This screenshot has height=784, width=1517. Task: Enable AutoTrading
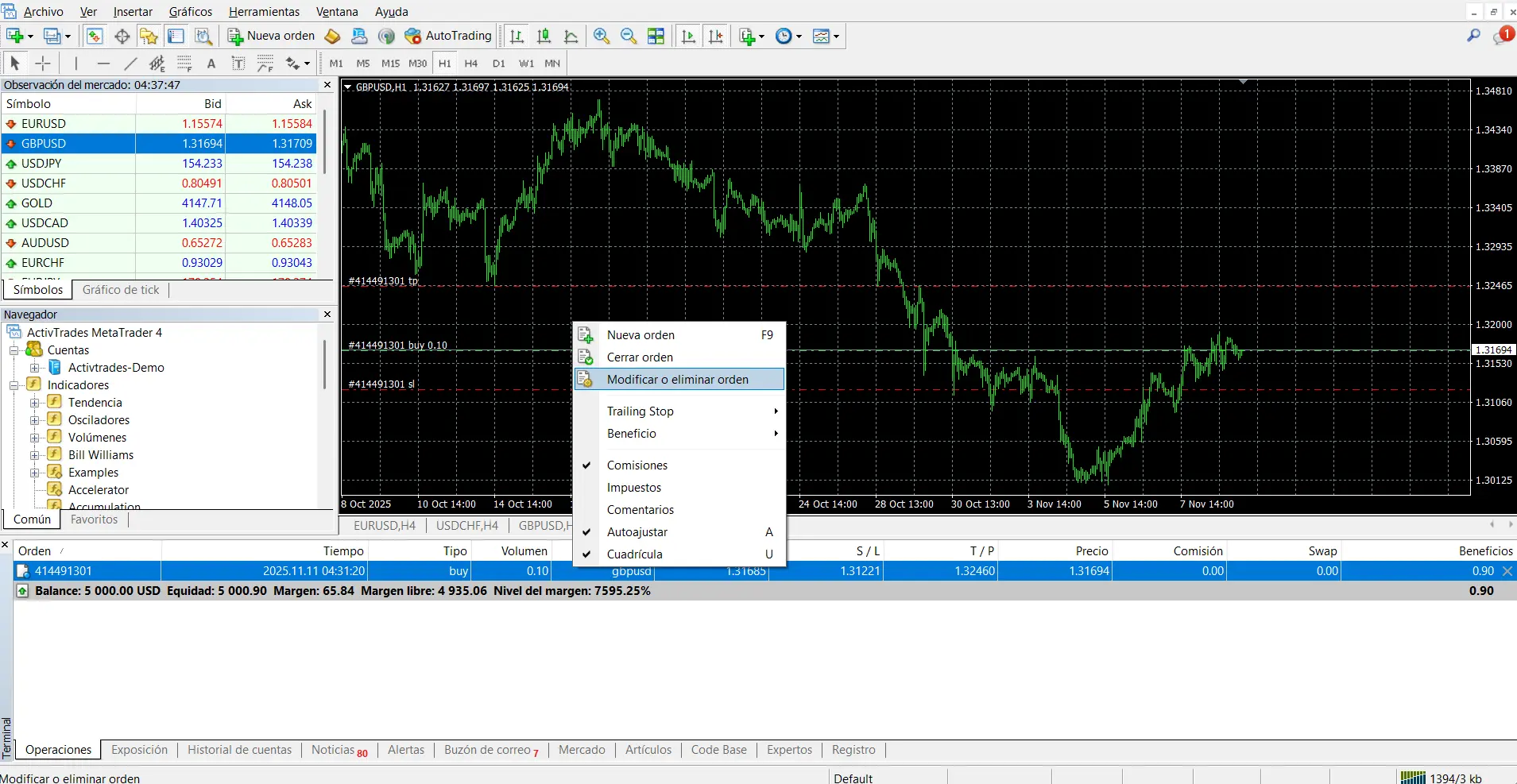[447, 36]
